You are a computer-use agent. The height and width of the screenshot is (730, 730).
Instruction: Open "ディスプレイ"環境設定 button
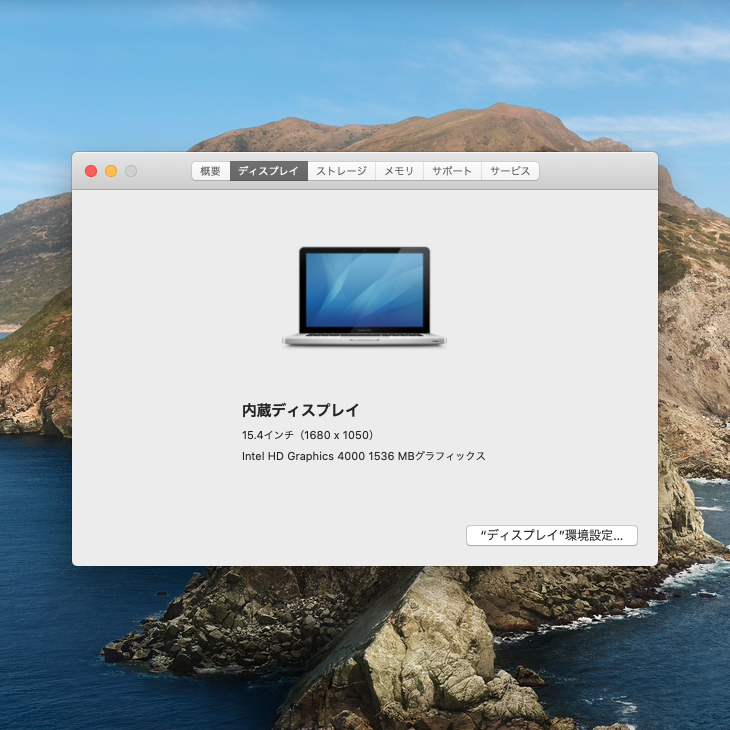(552, 535)
